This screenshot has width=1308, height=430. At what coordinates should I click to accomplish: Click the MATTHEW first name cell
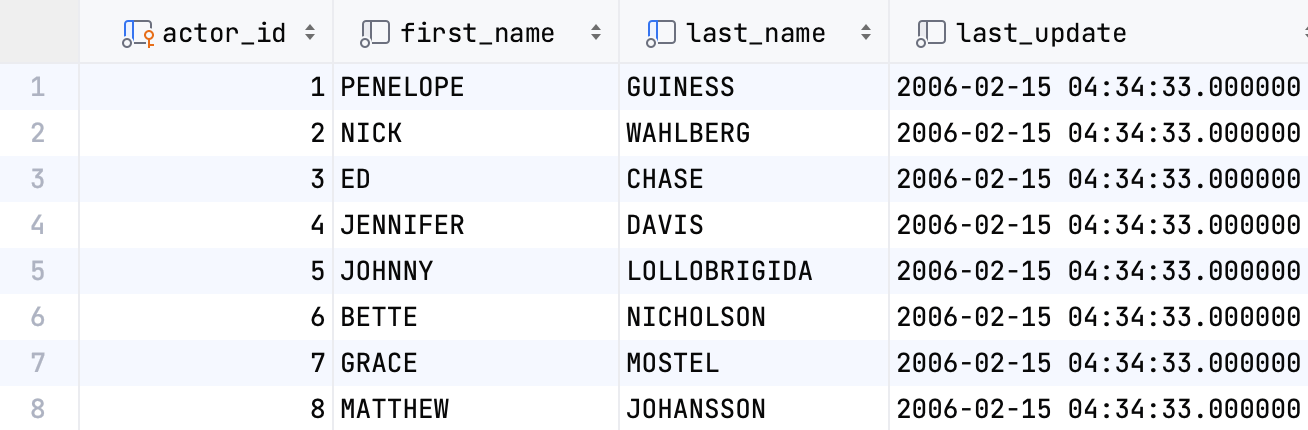[x=394, y=409]
